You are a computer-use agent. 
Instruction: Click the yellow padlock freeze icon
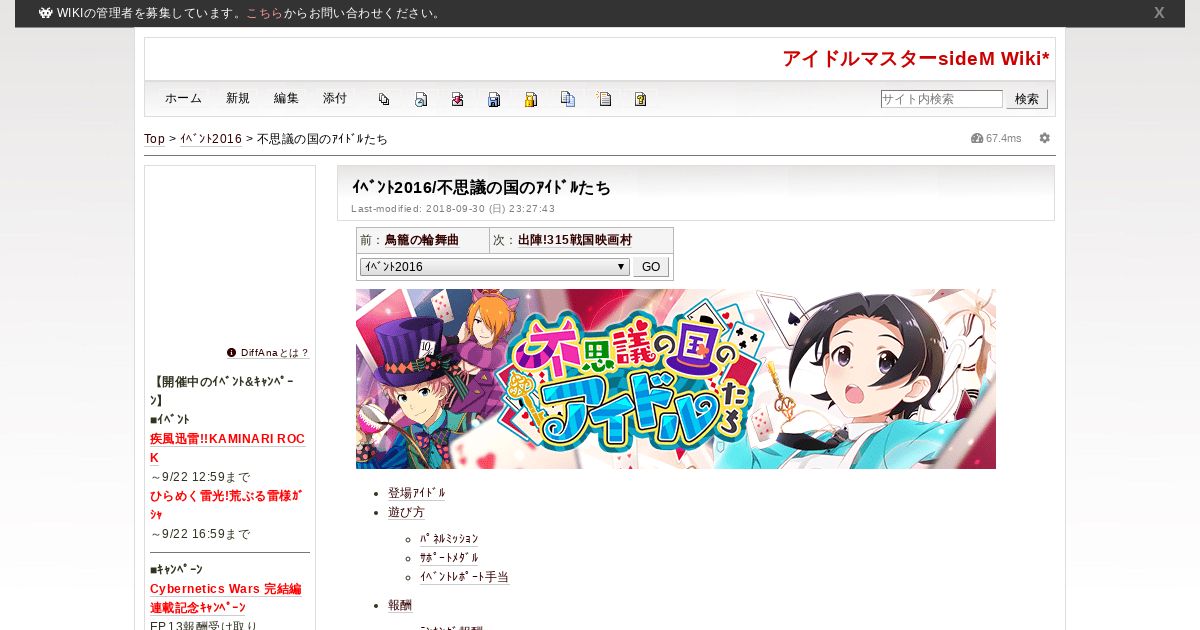(x=531, y=99)
